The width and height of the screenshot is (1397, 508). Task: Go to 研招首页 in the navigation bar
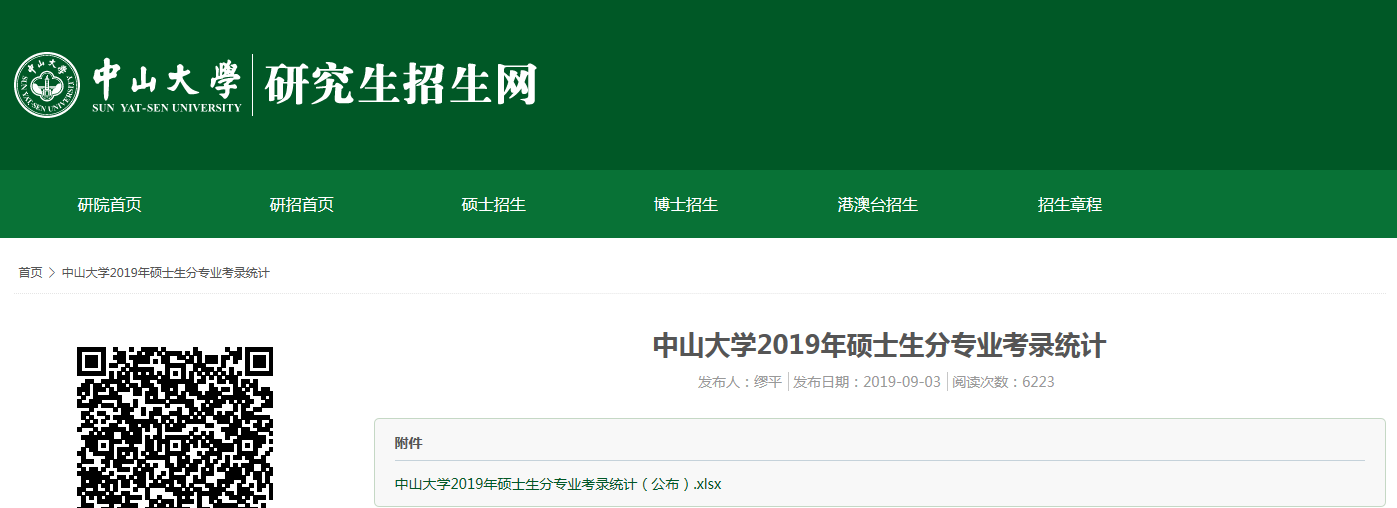(x=301, y=205)
